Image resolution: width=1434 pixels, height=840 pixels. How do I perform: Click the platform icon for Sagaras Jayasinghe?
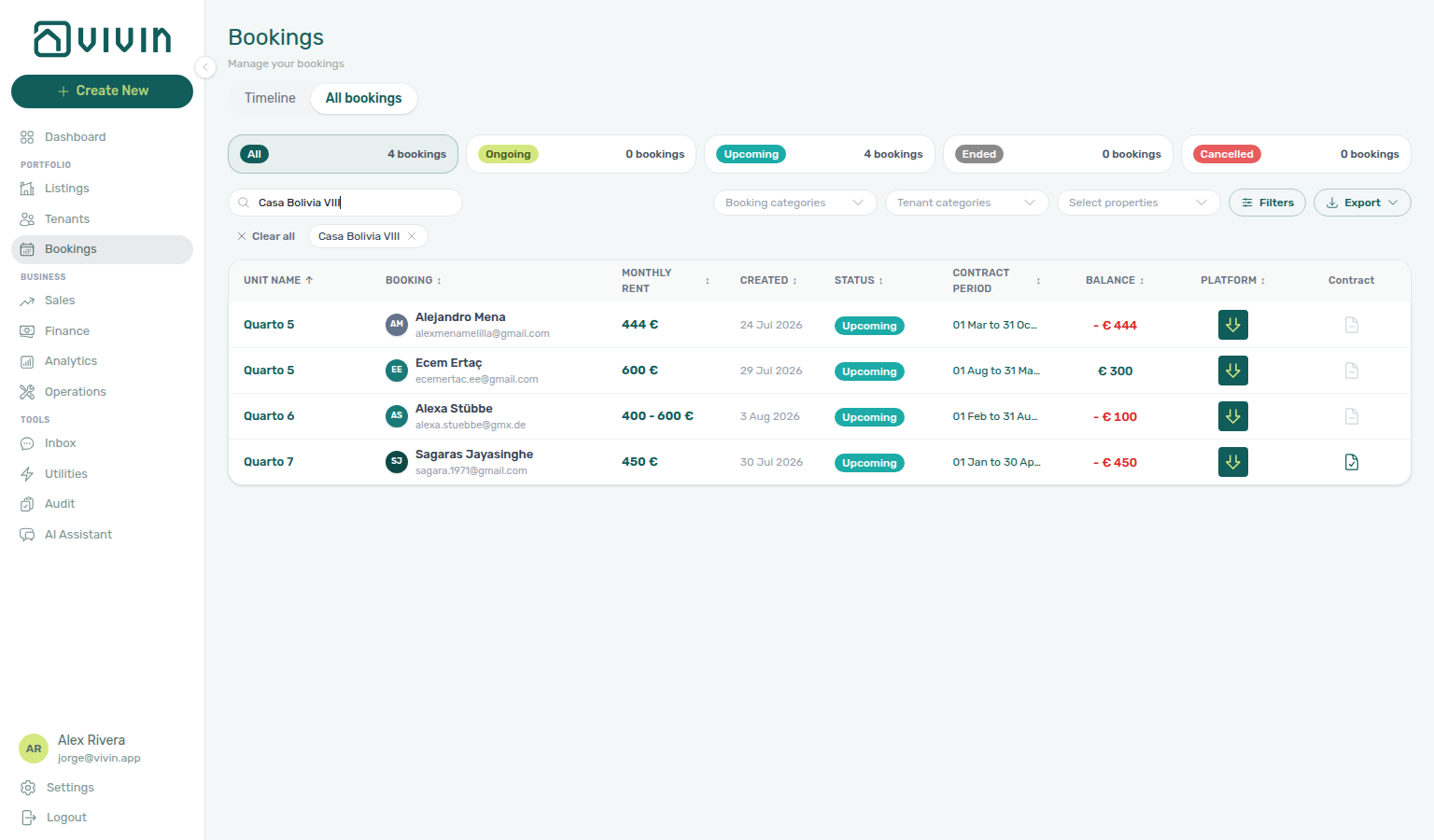(1233, 462)
